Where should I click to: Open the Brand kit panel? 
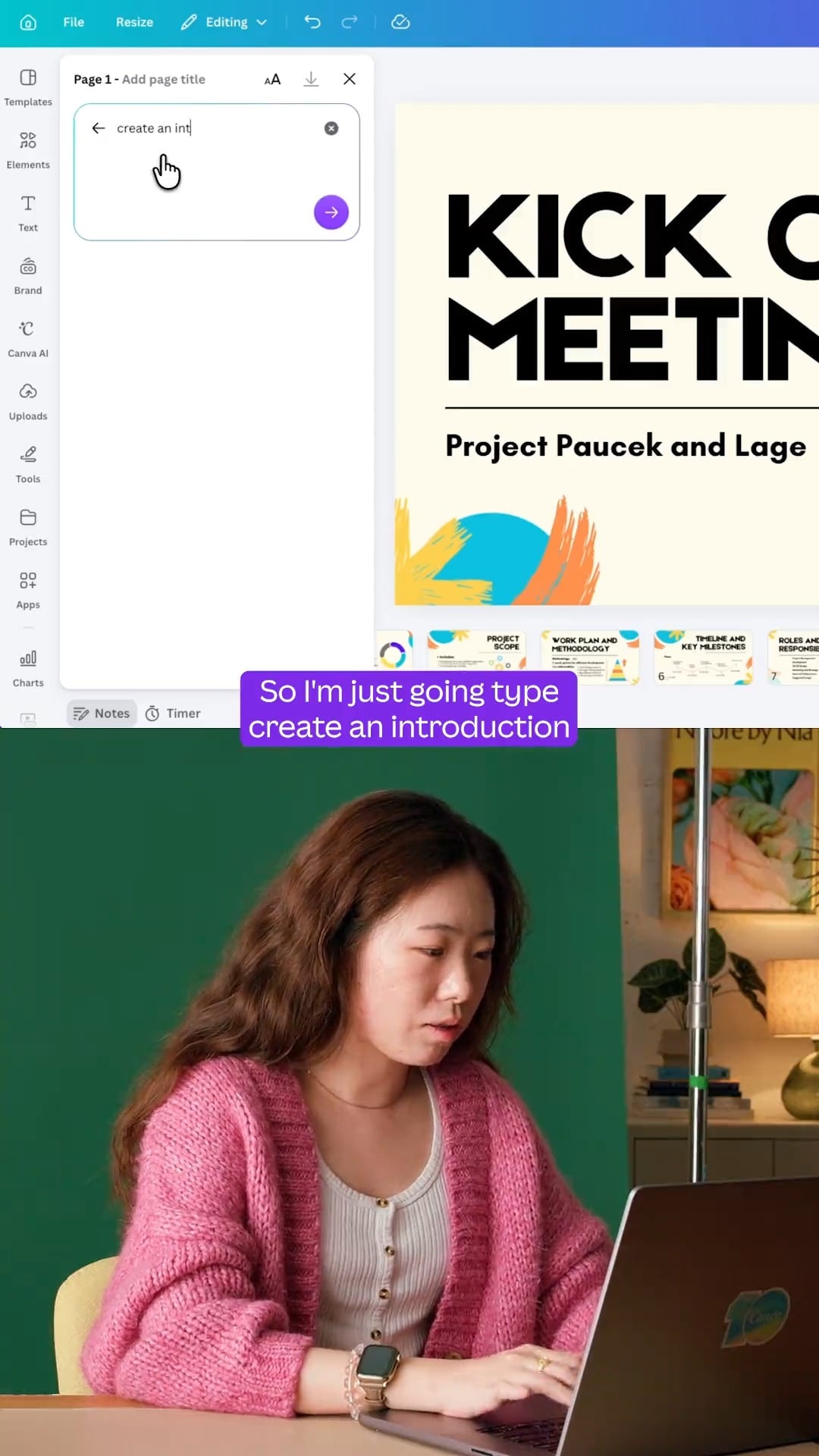pyautogui.click(x=28, y=276)
